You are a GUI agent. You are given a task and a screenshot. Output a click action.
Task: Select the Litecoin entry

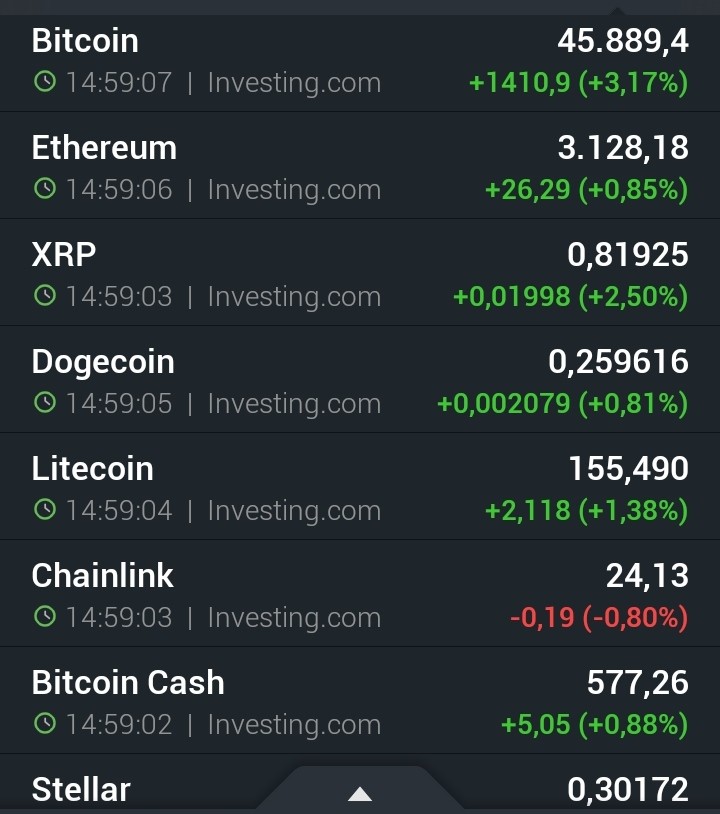coord(360,486)
